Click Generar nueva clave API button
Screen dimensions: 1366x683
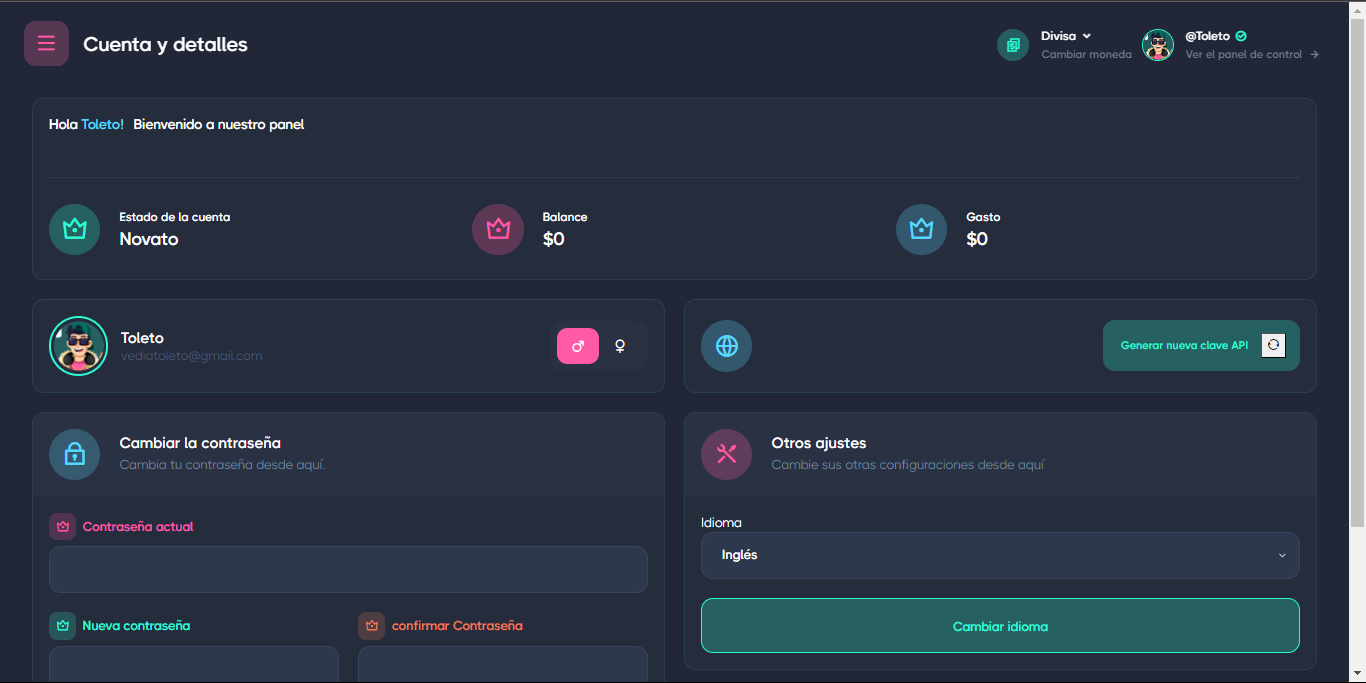coord(1184,345)
